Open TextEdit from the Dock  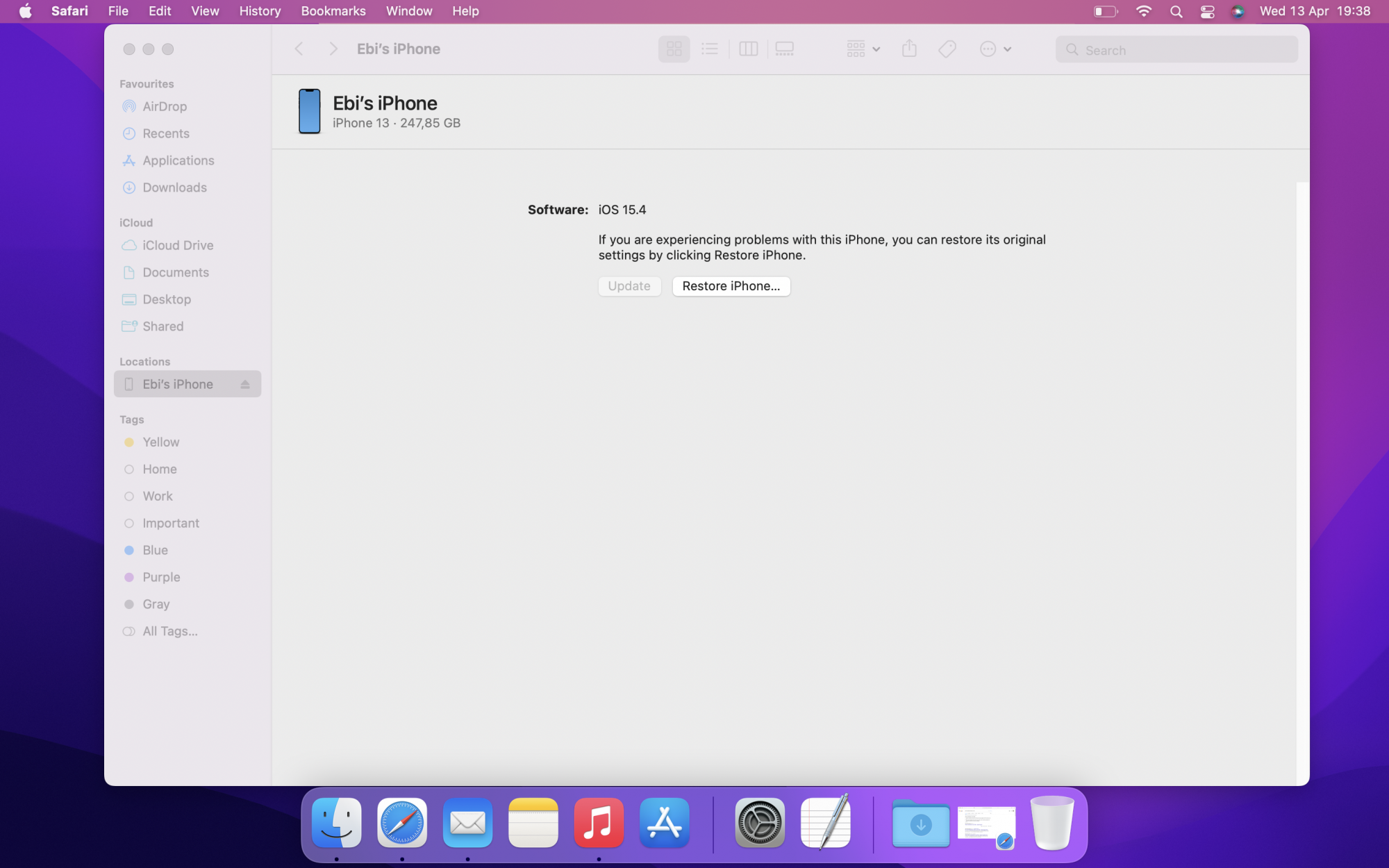pyautogui.click(x=826, y=823)
